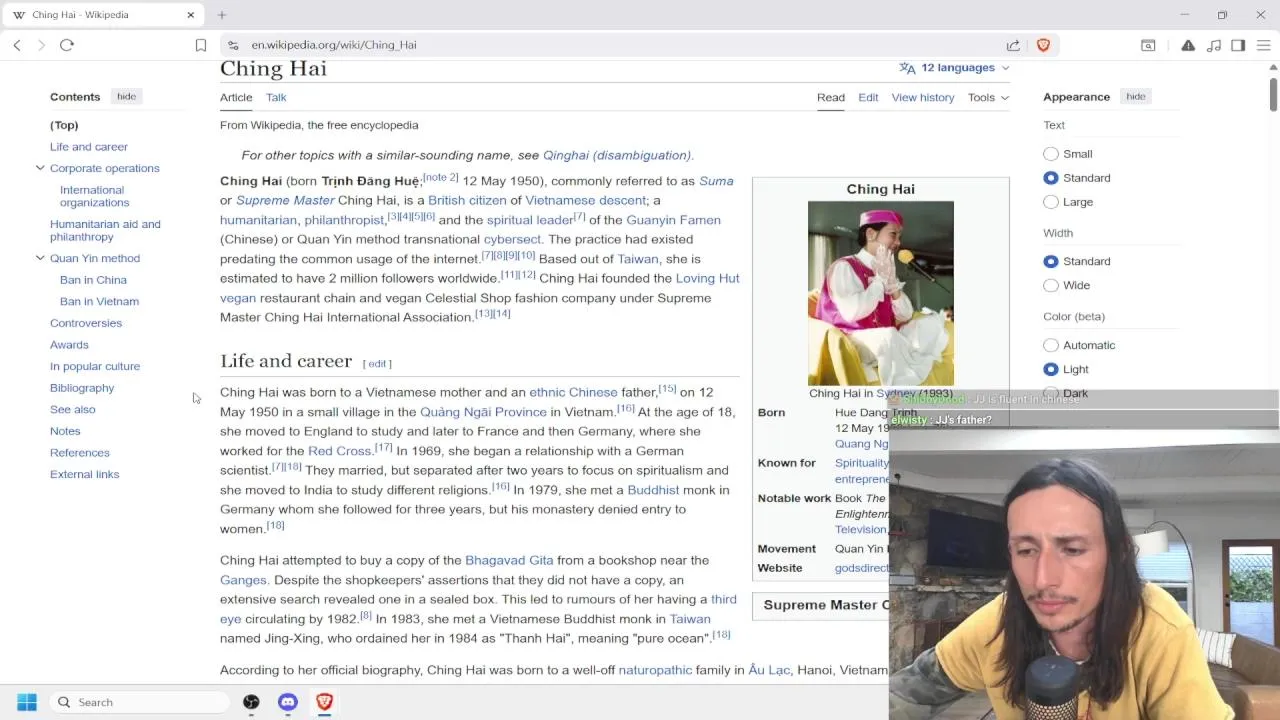Collapse Corporate operations section in contents
The image size is (1280, 720).
[x=40, y=168]
